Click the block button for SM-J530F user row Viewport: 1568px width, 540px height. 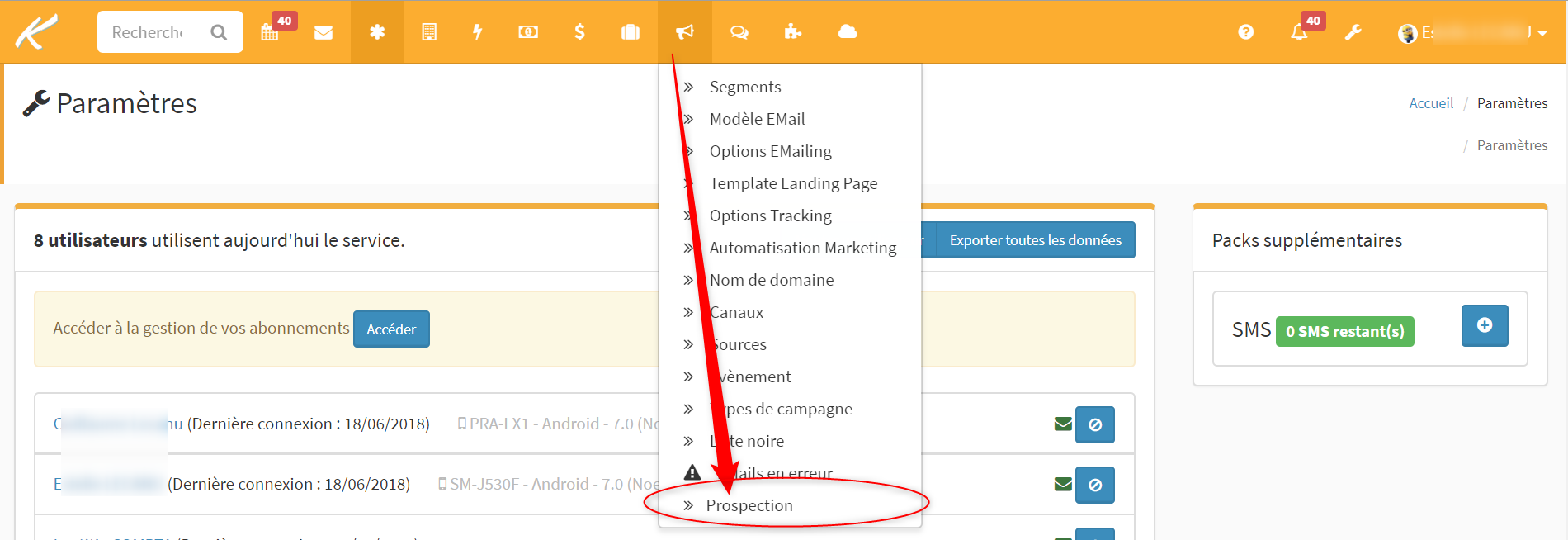(1095, 485)
